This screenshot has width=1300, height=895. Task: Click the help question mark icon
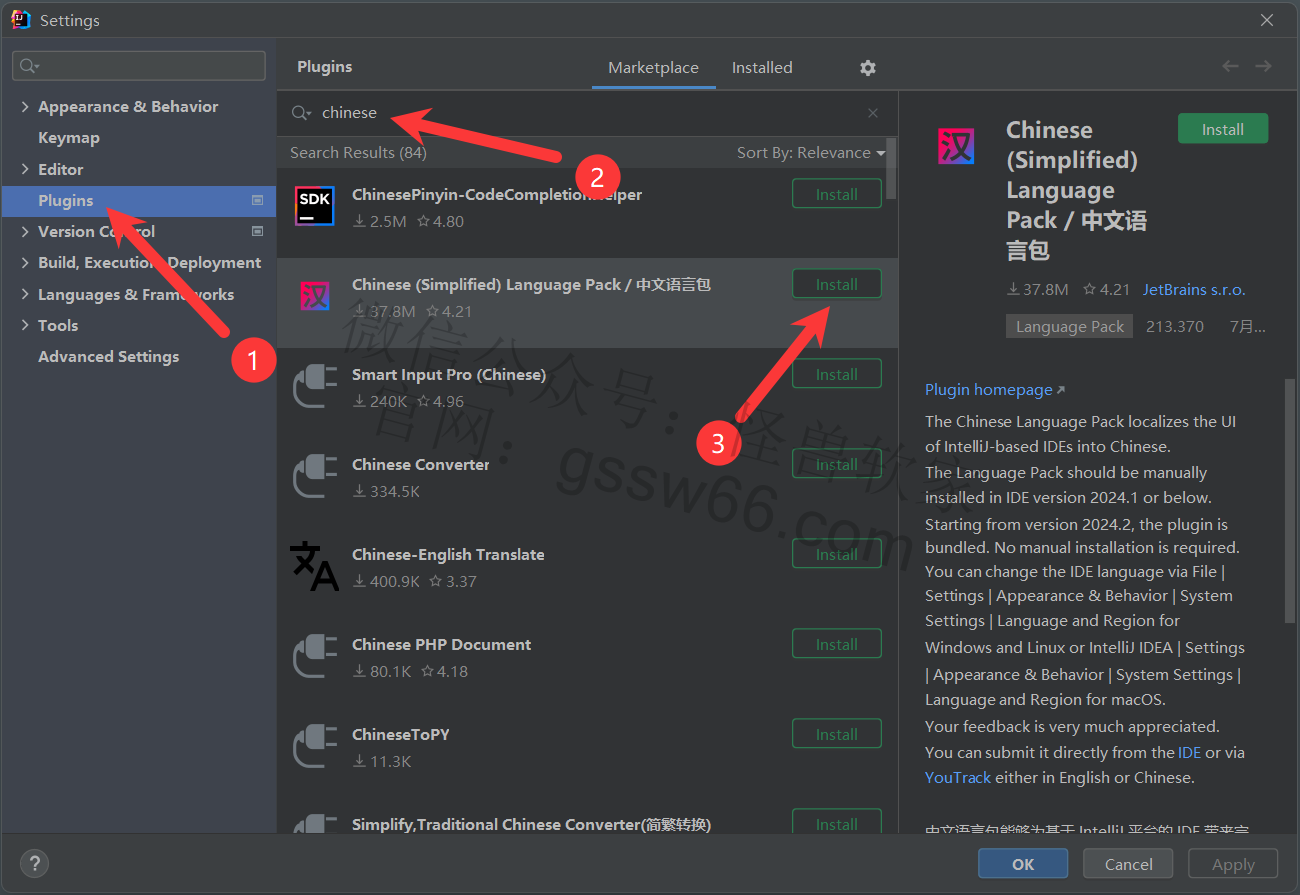pos(34,864)
